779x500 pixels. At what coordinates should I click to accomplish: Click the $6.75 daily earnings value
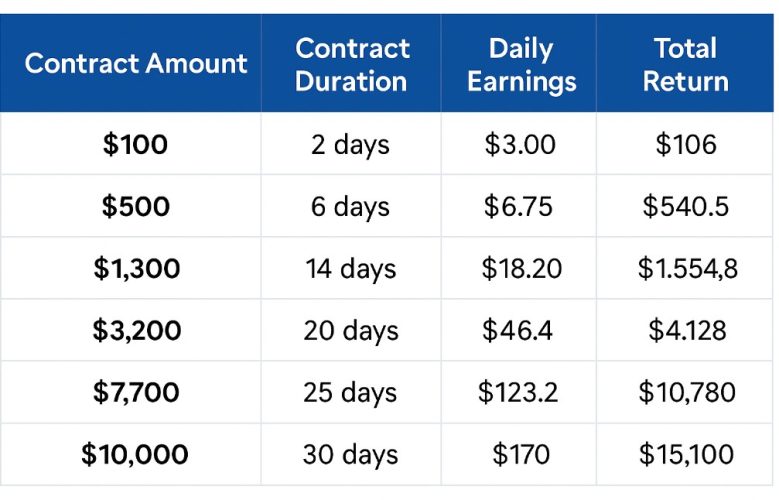click(x=520, y=207)
